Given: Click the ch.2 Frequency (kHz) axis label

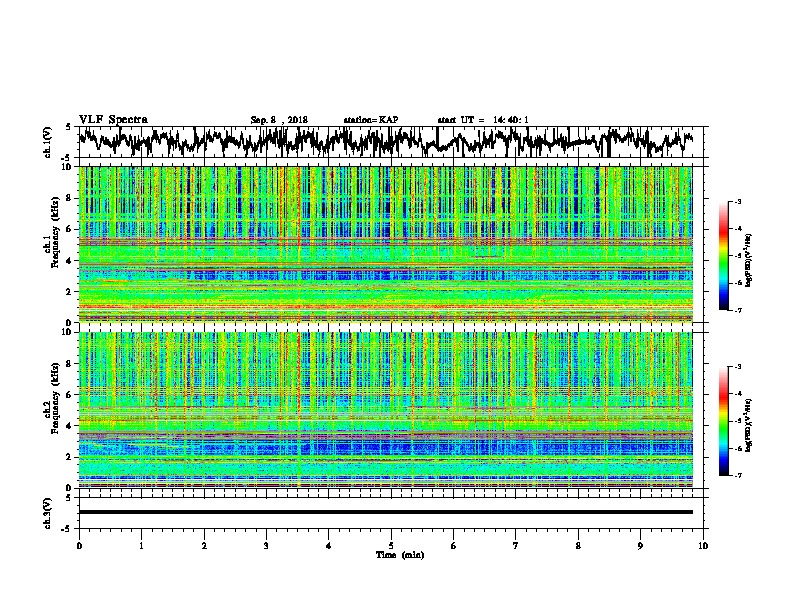Looking at the screenshot, I should [x=55, y=397].
